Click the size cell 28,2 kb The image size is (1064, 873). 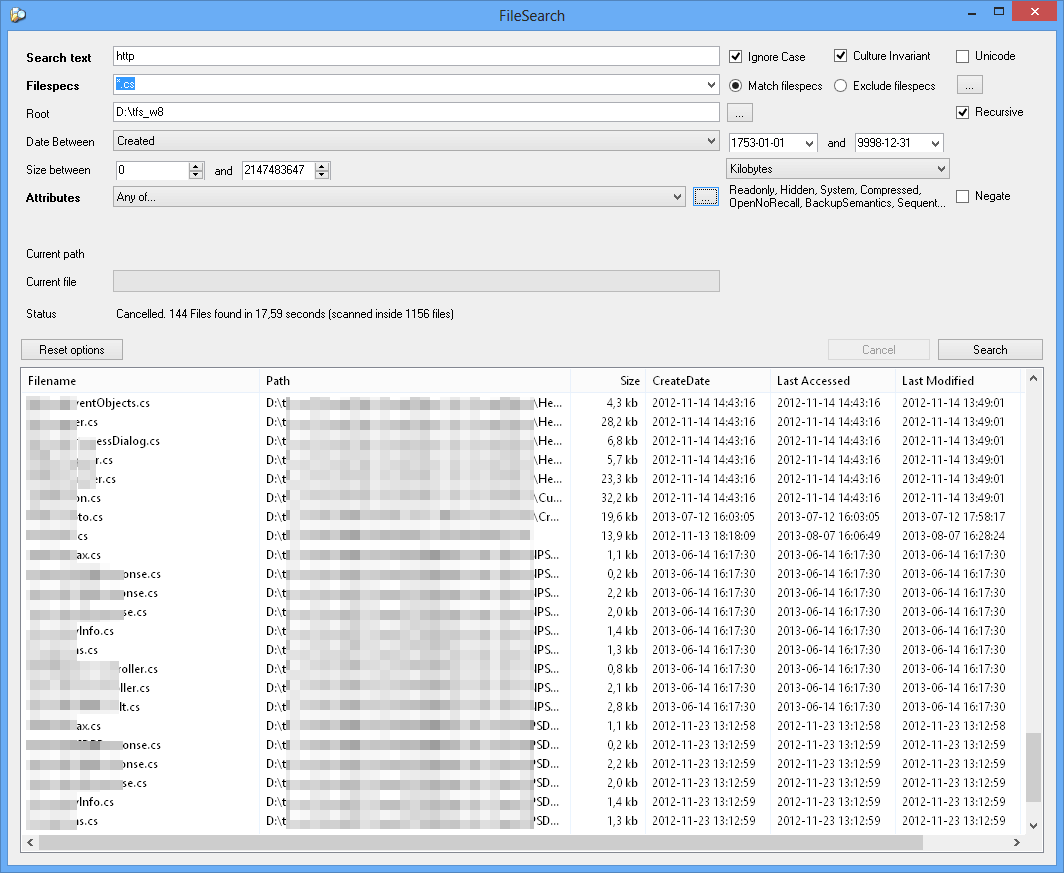(619, 422)
